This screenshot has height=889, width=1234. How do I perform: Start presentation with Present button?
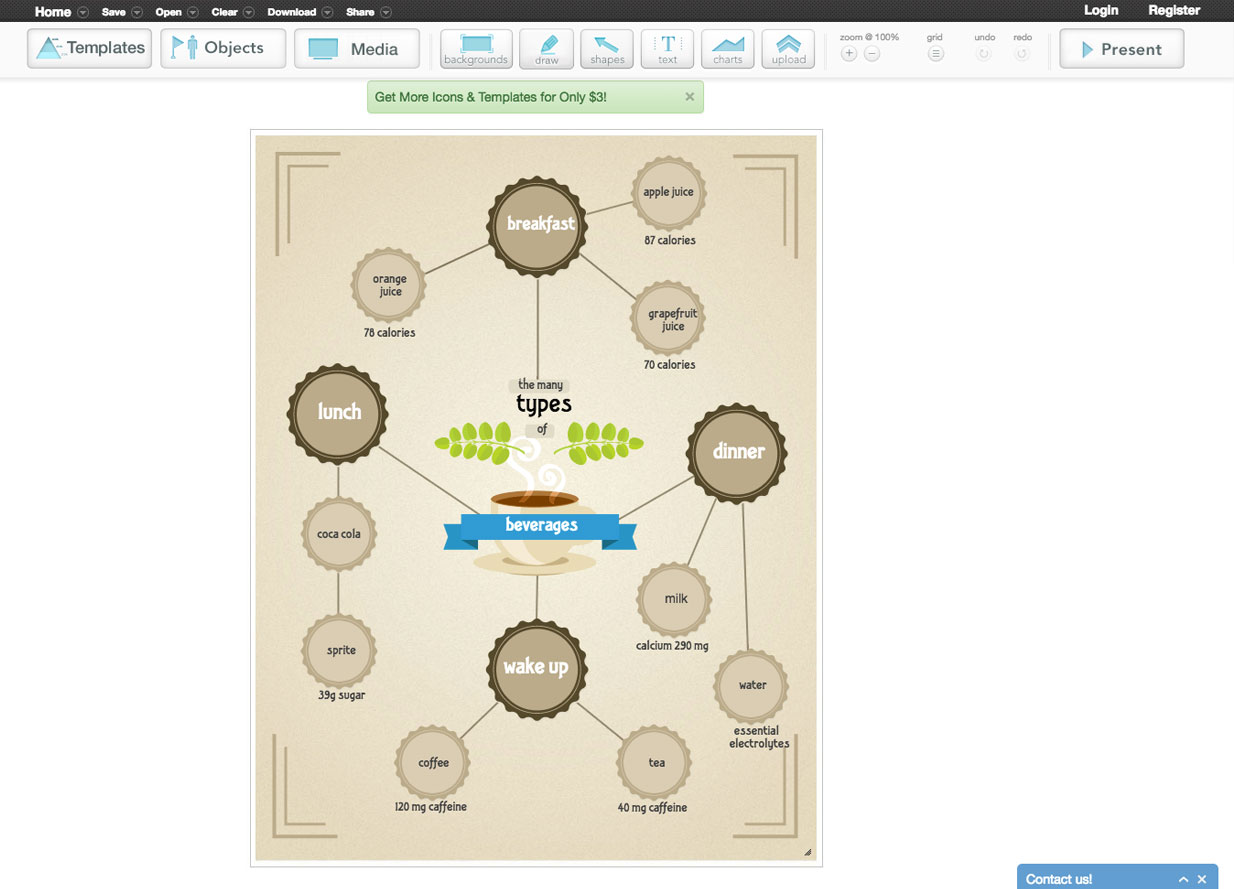pos(1121,49)
